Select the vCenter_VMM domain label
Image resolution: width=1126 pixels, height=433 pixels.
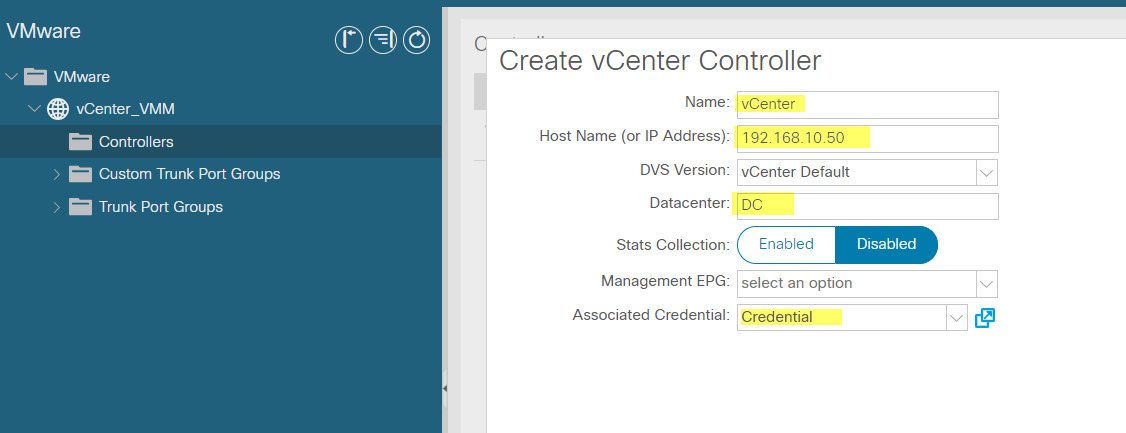point(126,109)
